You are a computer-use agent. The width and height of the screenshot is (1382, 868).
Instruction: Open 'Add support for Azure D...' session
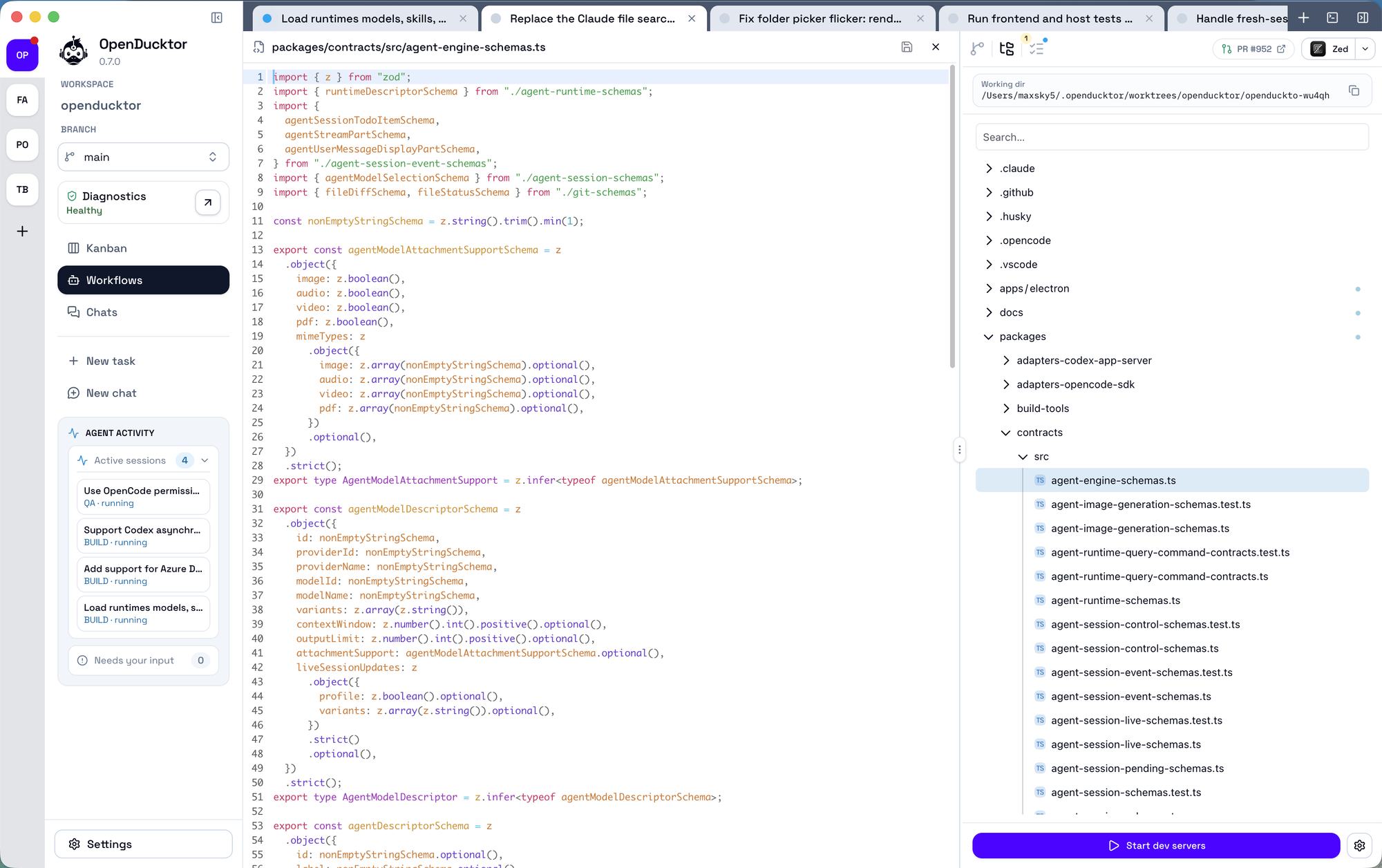pyautogui.click(x=143, y=574)
